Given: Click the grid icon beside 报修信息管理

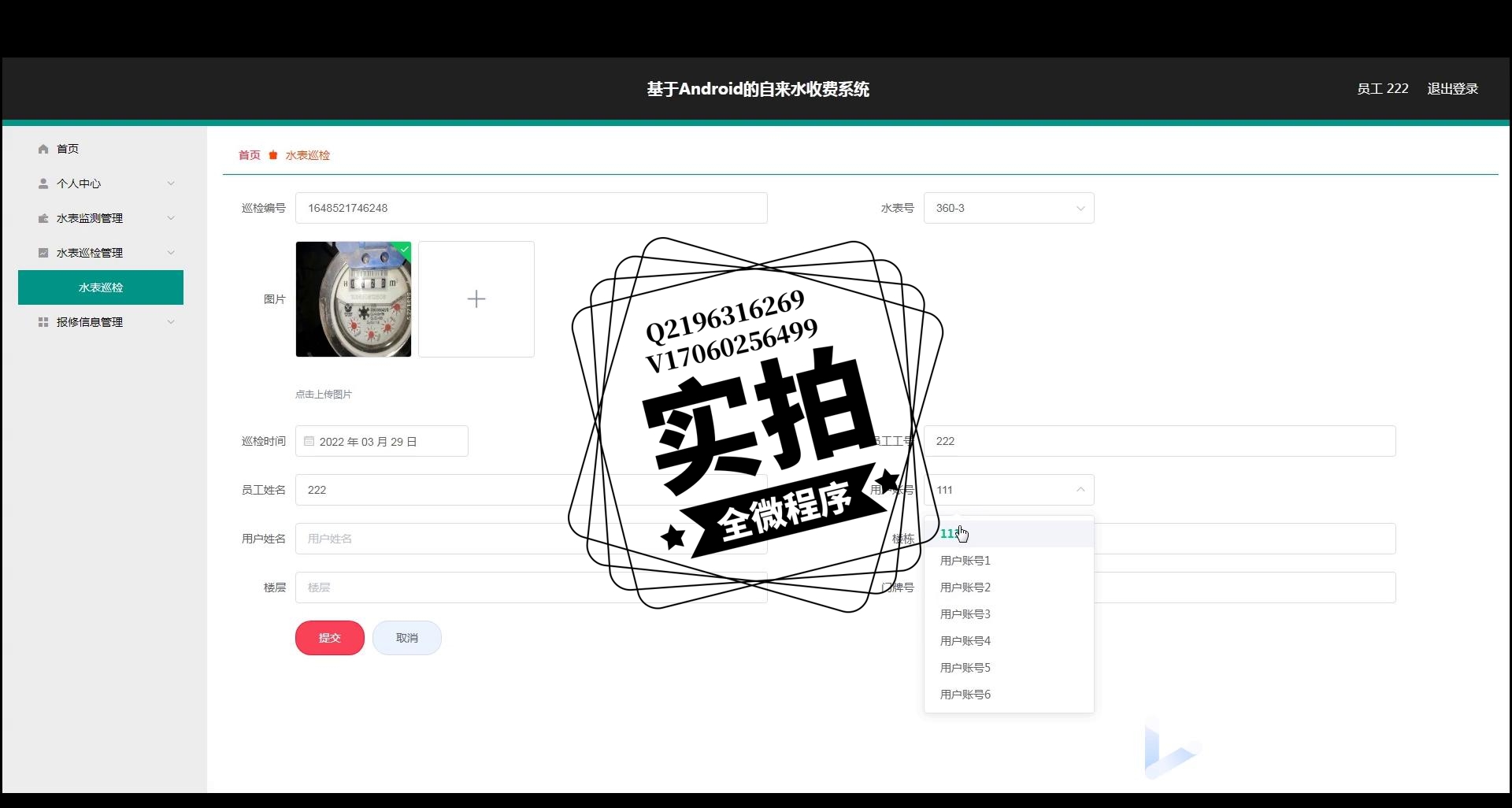Looking at the screenshot, I should click(x=43, y=322).
